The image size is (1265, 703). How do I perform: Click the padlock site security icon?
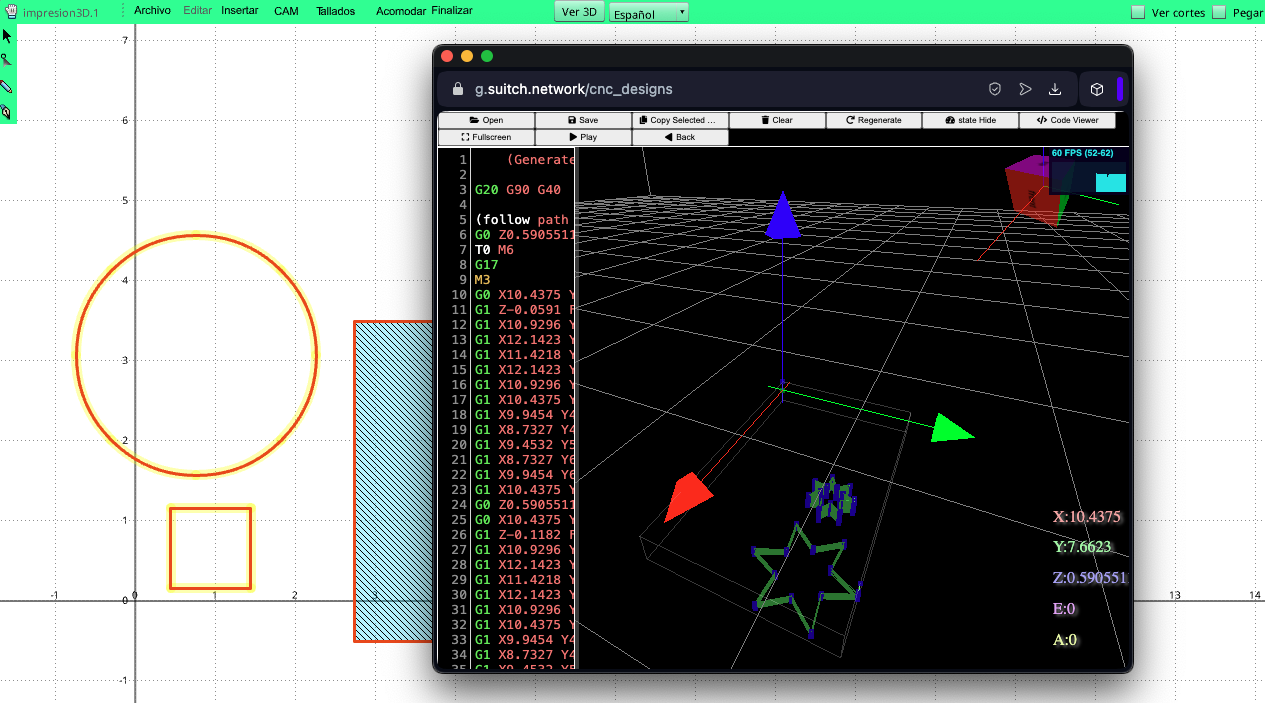pos(458,89)
